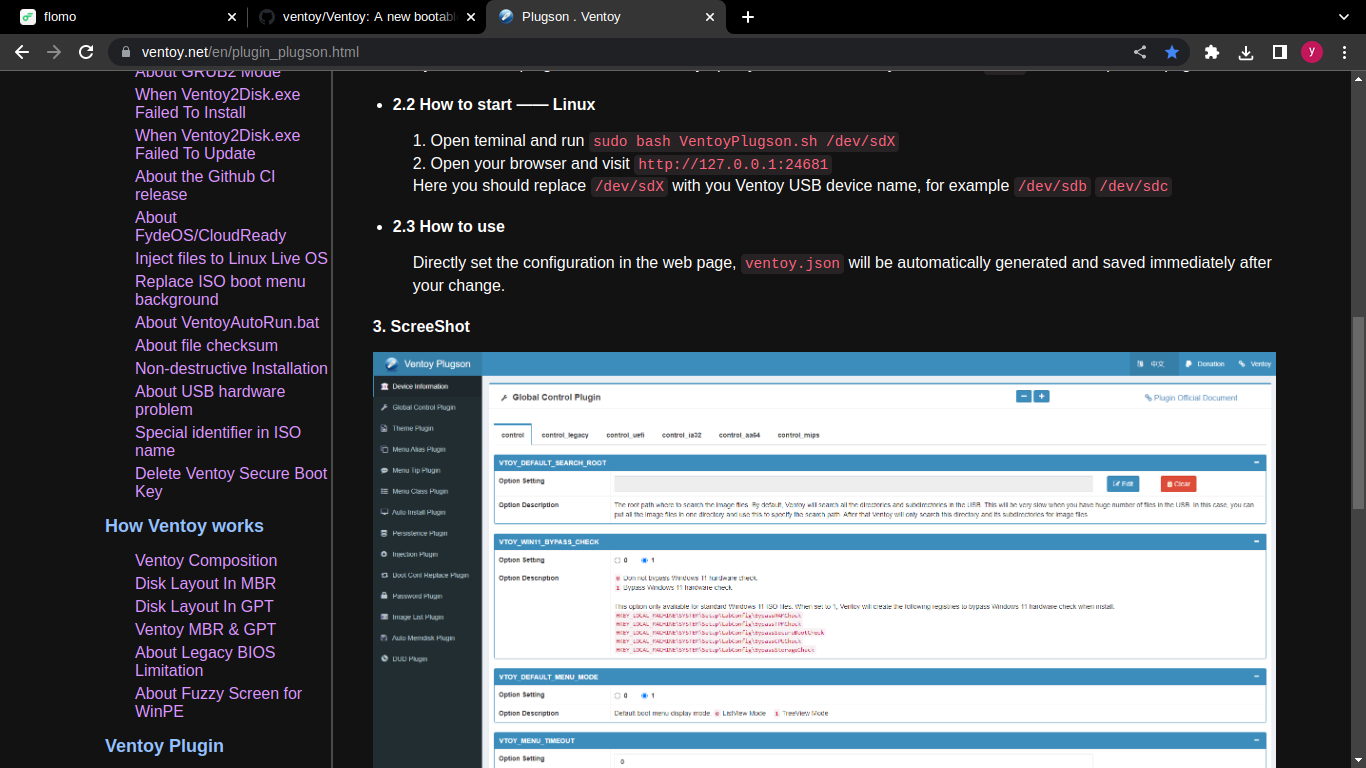Screen dimensions: 1366x768
Task: Open the Extensions puzzle icon
Action: pos(1212,52)
